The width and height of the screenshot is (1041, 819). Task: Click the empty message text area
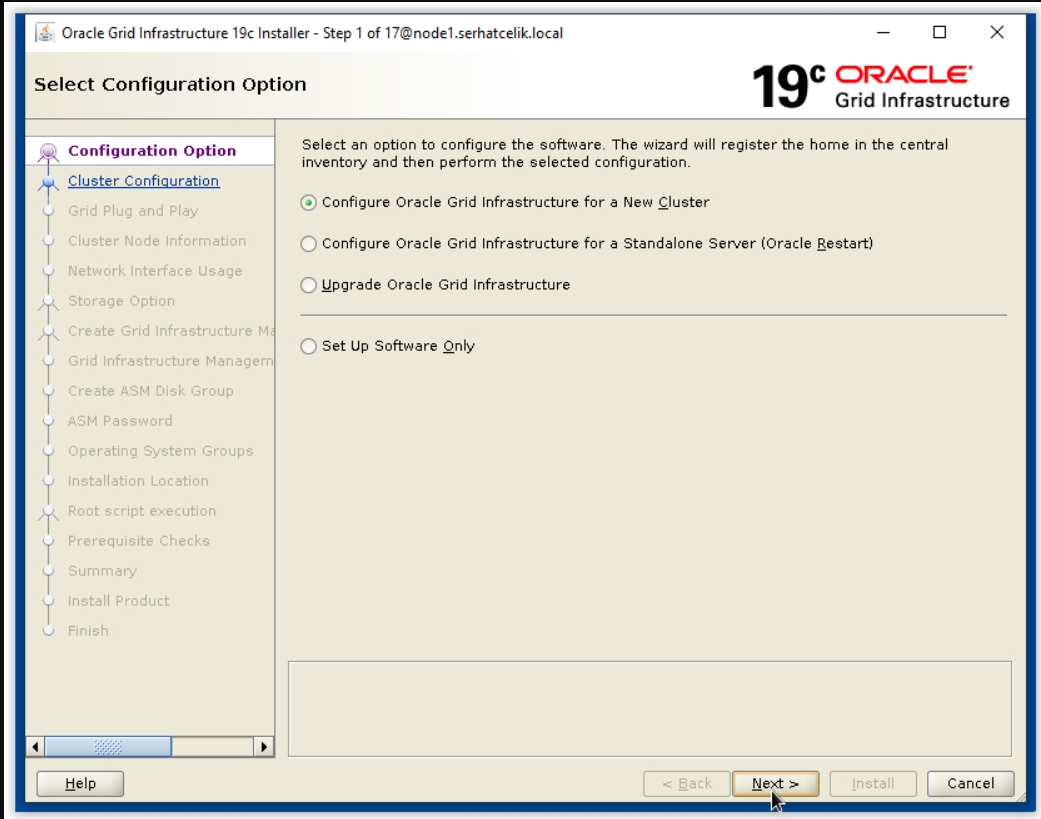click(650, 709)
